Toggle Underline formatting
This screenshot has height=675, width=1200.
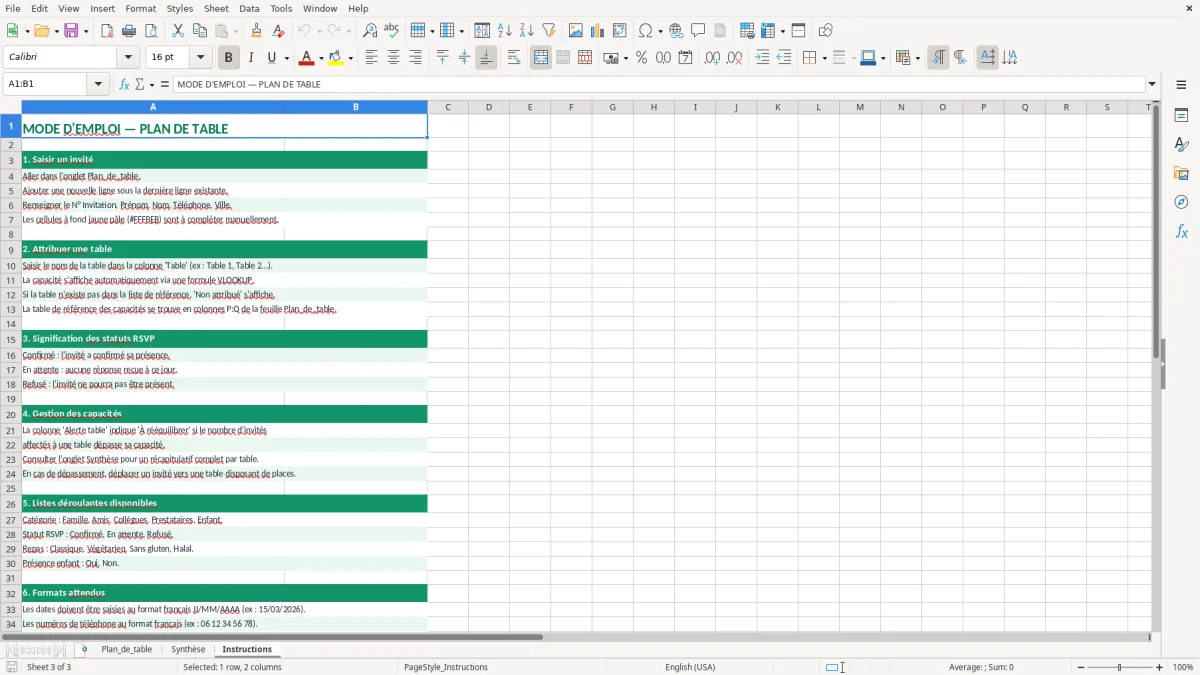[x=271, y=58]
